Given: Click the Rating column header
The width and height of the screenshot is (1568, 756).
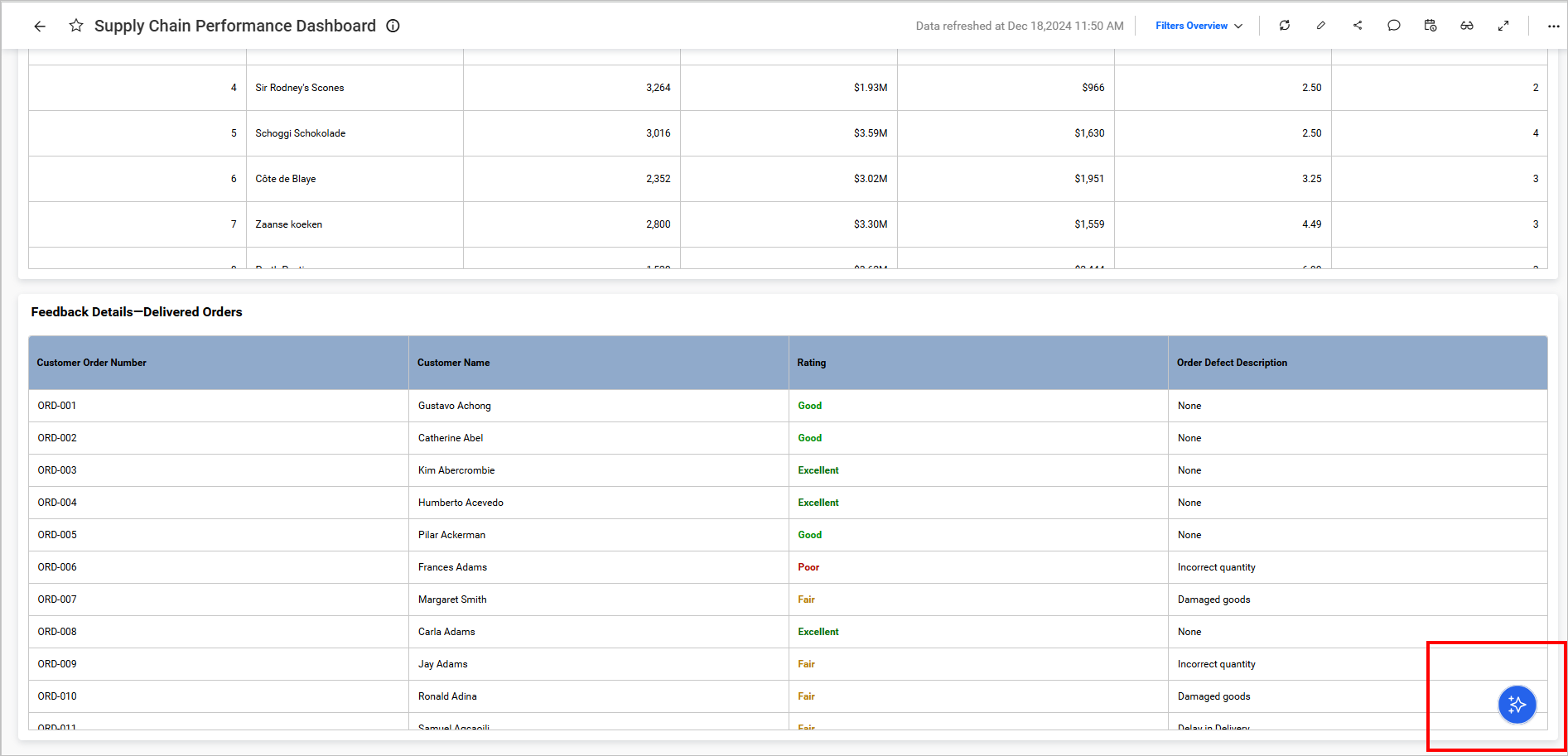Looking at the screenshot, I should tap(811, 363).
